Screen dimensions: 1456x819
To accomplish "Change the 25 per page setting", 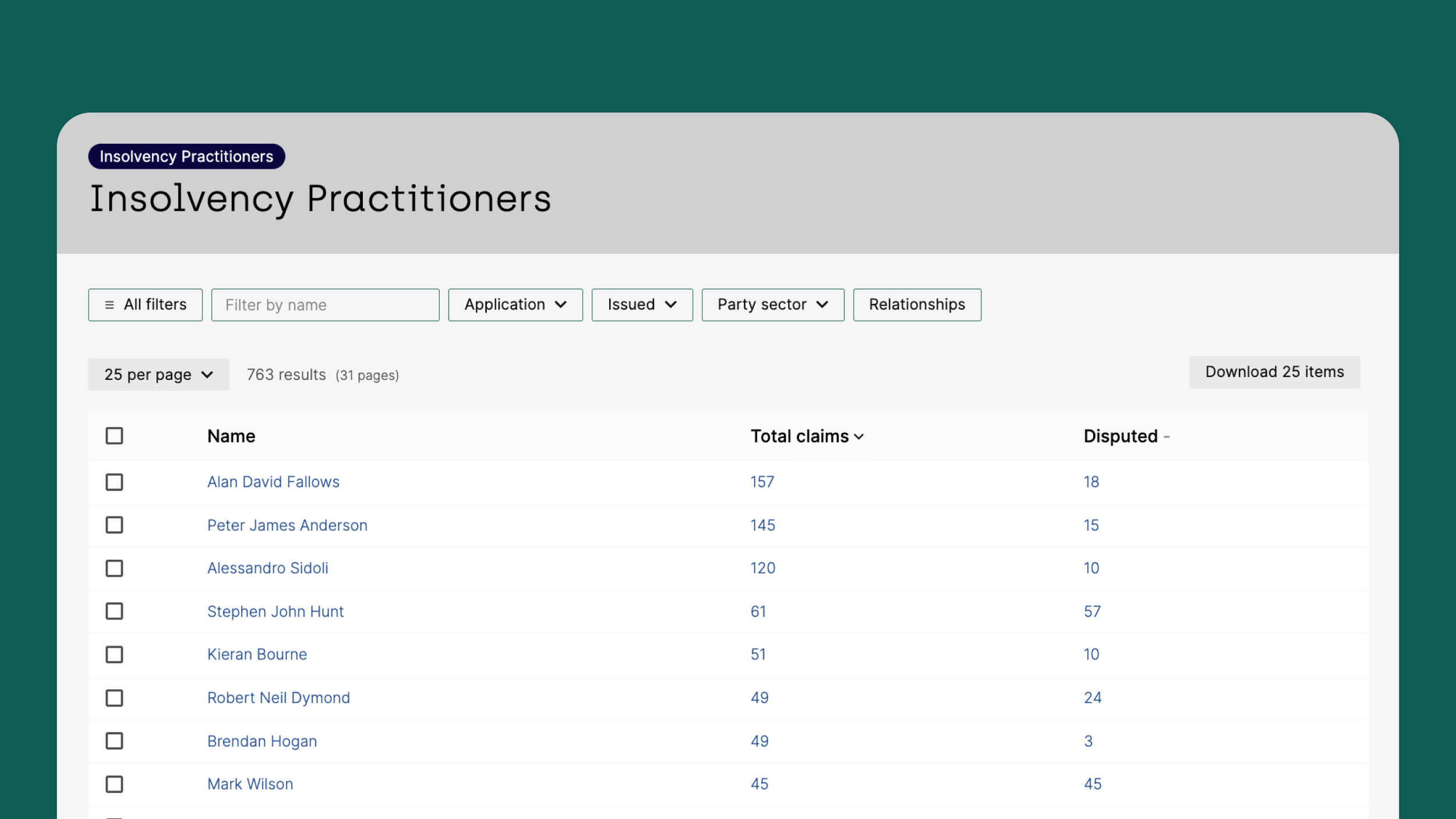I will click(x=158, y=375).
